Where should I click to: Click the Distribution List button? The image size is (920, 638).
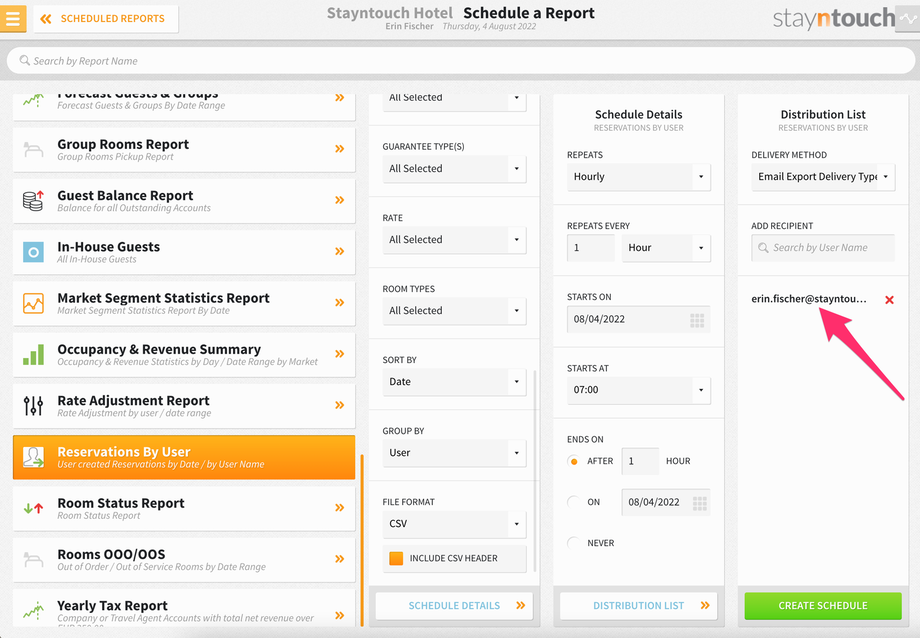point(638,606)
